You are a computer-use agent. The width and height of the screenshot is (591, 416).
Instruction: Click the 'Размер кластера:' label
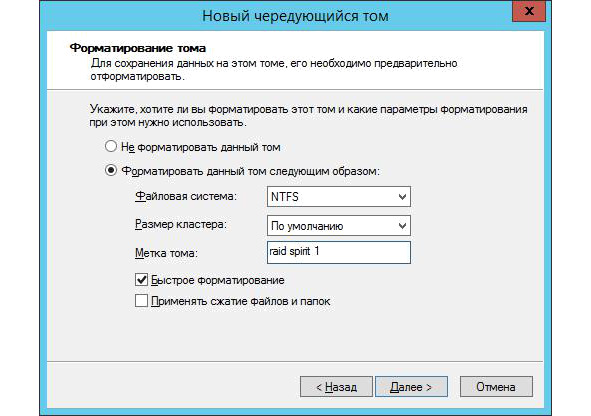[181, 225]
